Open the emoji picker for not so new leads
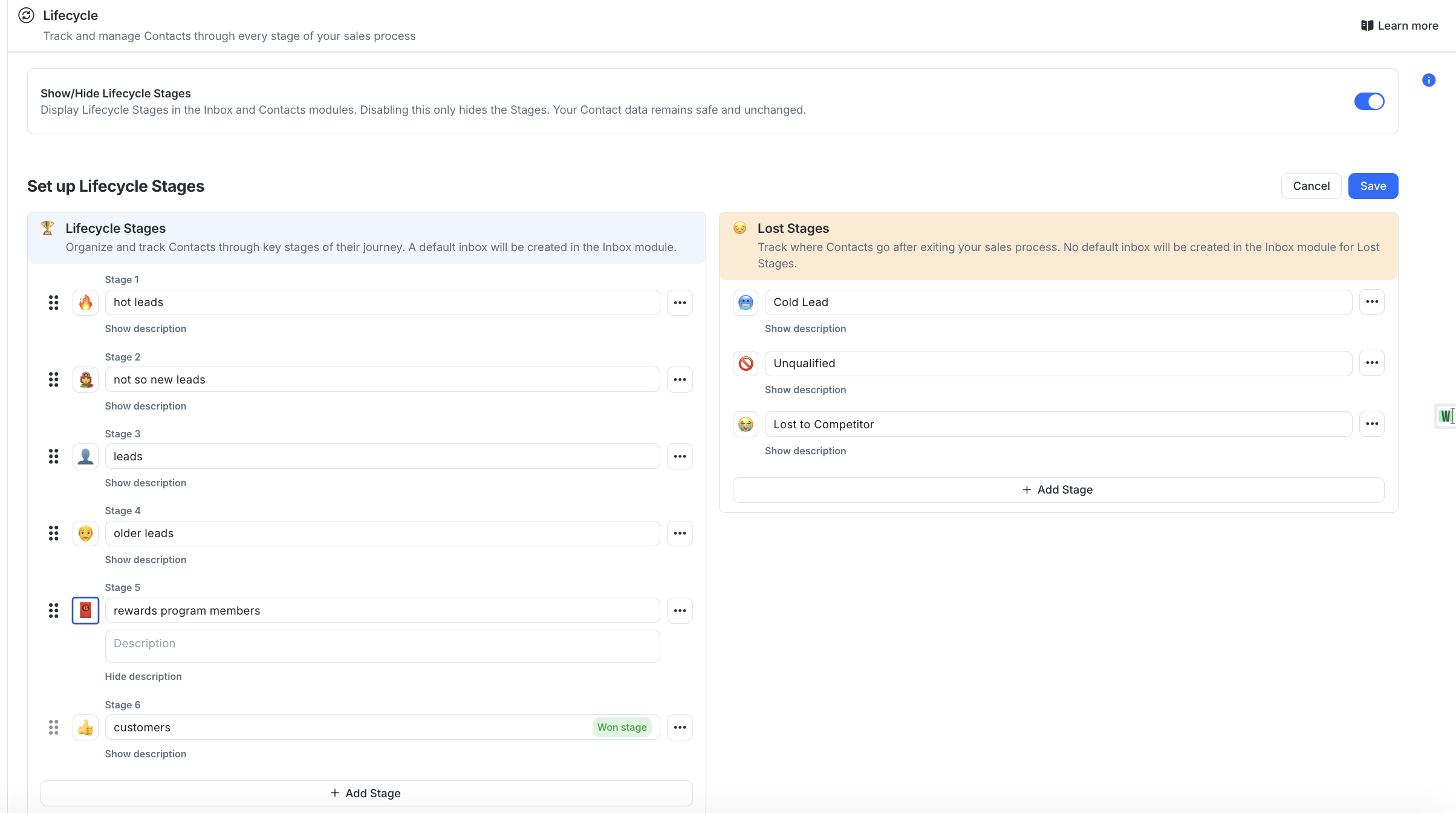 point(85,379)
